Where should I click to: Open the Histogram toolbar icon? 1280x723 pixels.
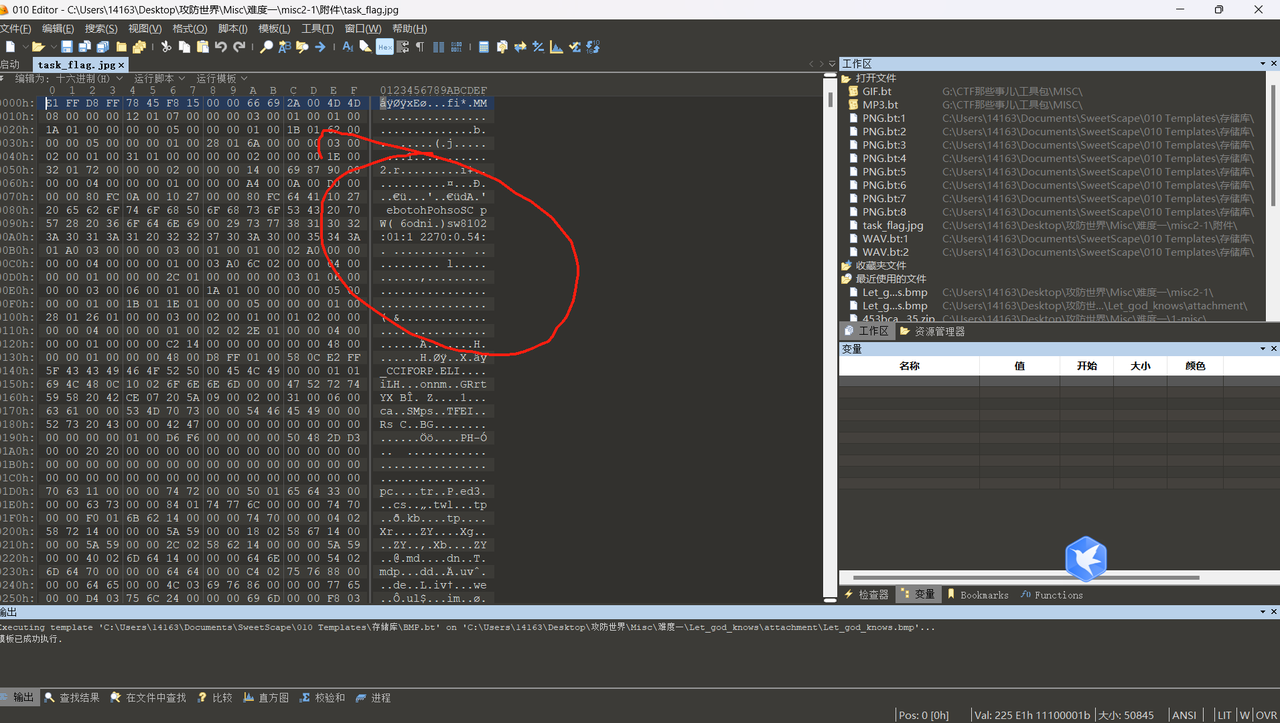pos(556,46)
